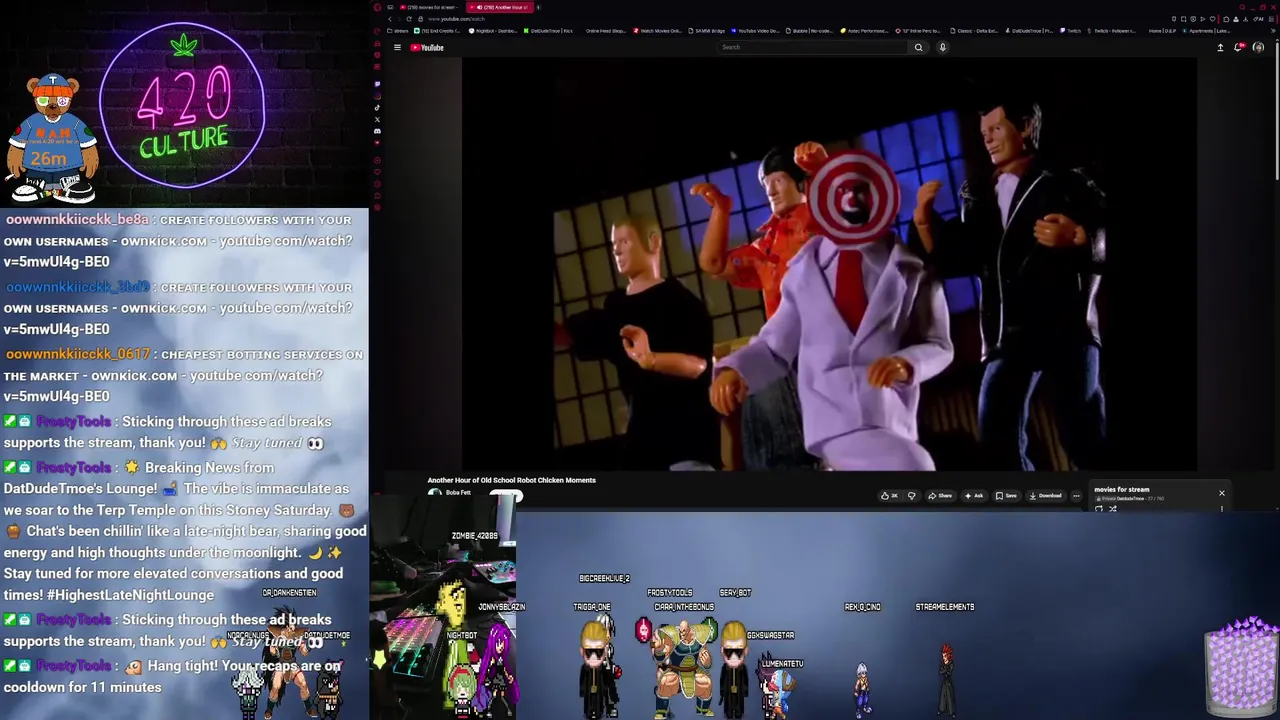
Task: Go to the YouTube home logo
Action: [427, 47]
